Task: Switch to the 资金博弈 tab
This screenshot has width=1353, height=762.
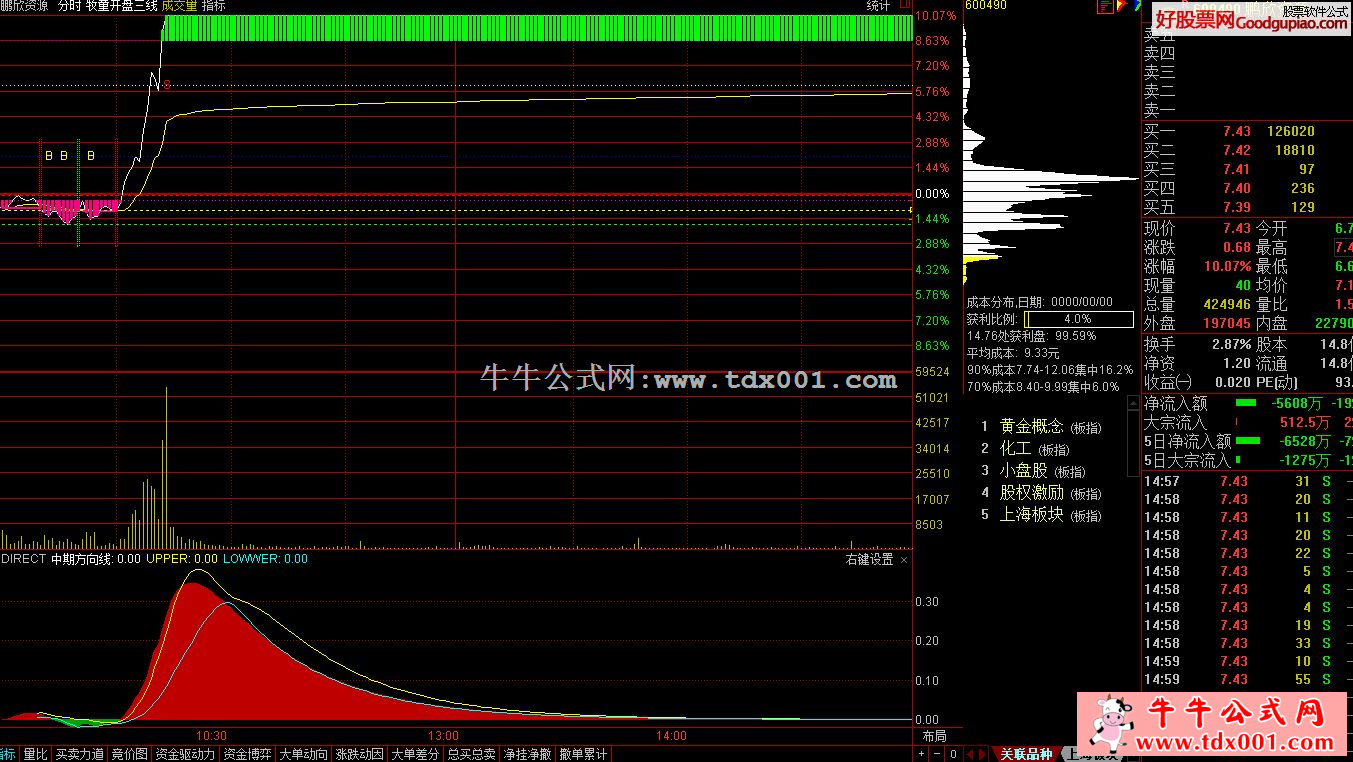Action: pyautogui.click(x=247, y=754)
